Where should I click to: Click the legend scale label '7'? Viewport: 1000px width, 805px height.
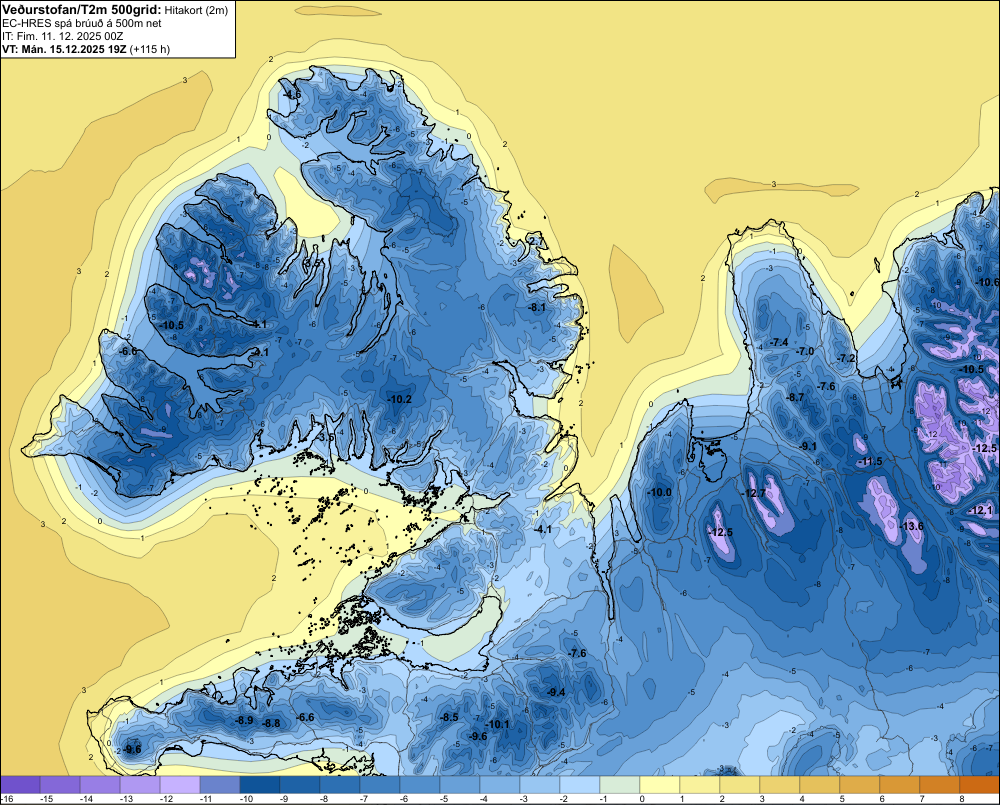pyautogui.click(x=922, y=799)
